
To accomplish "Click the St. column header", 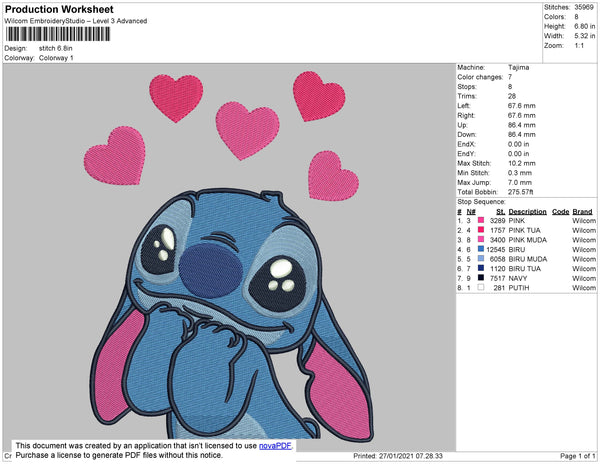I will [x=499, y=212].
